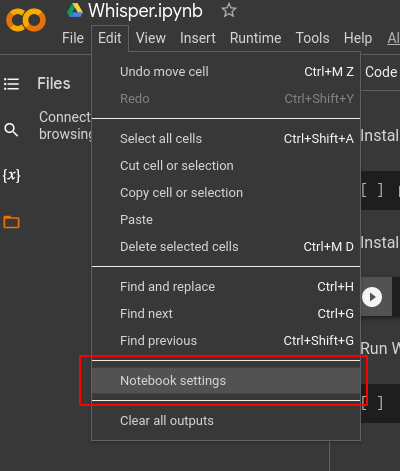400x471 pixels.
Task: Choose Undo move cell
Action: [226, 72]
